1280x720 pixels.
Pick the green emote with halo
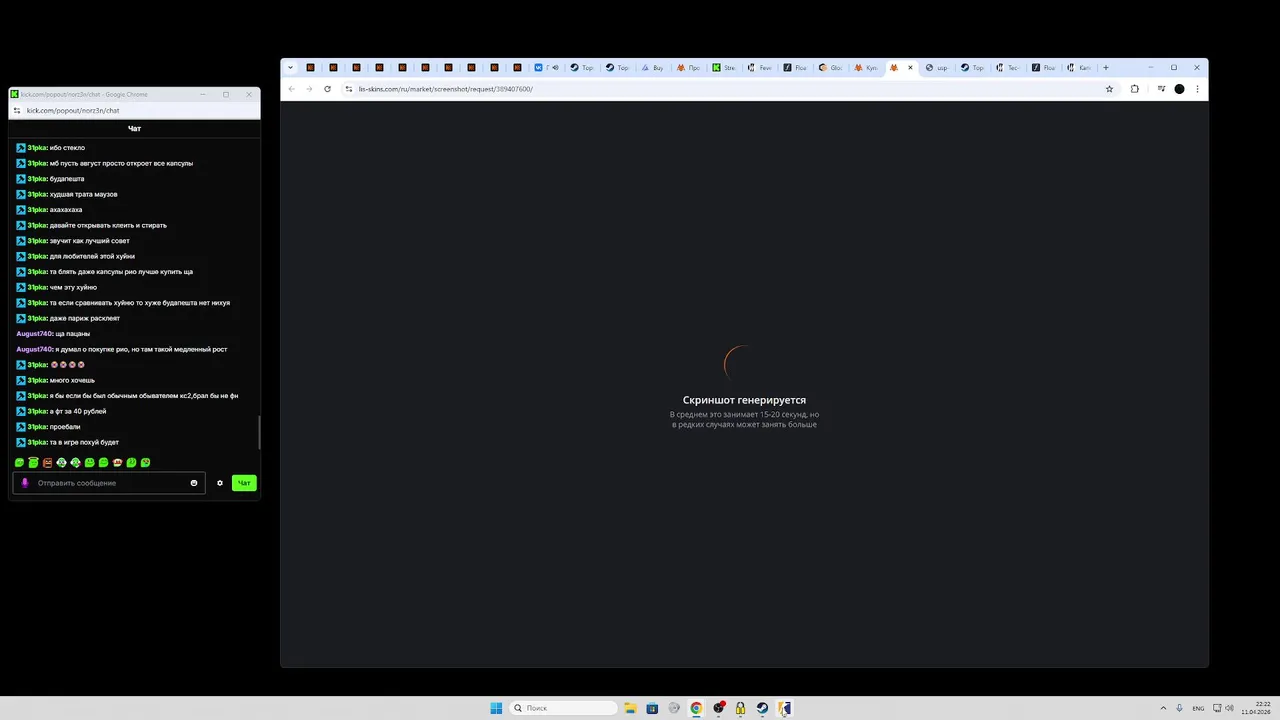coord(33,463)
